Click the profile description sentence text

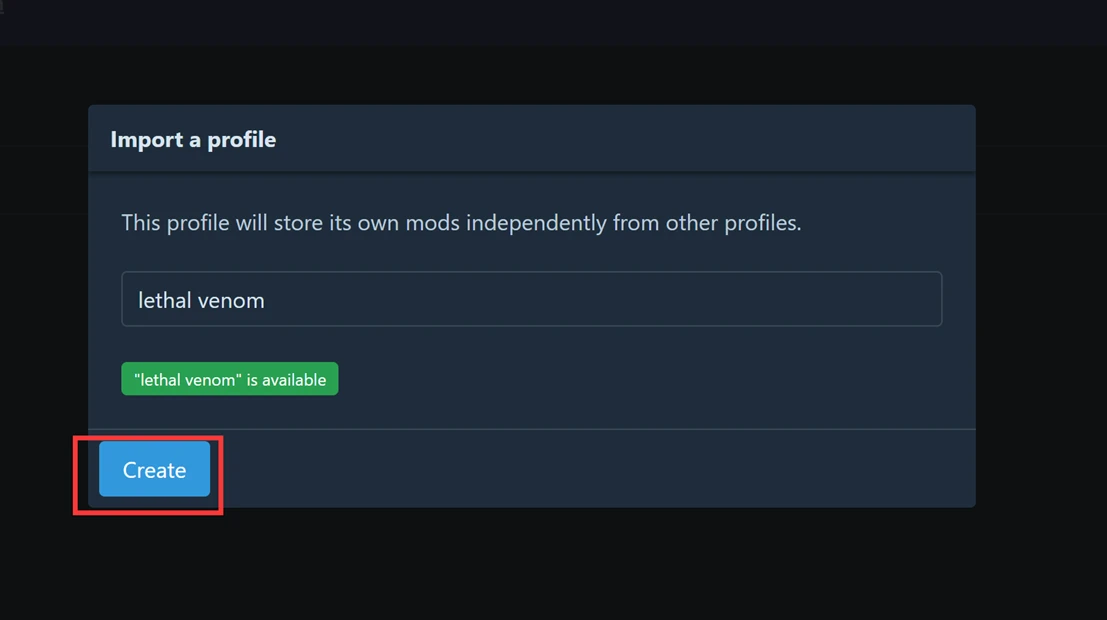[x=461, y=222]
